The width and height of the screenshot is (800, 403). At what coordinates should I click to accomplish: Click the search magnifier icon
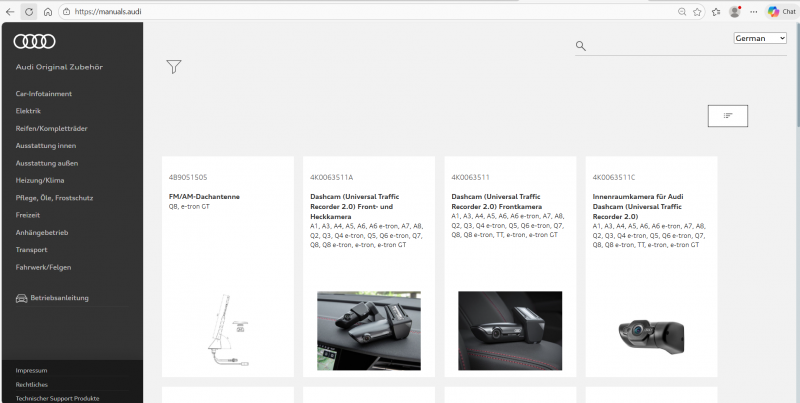pyautogui.click(x=581, y=46)
